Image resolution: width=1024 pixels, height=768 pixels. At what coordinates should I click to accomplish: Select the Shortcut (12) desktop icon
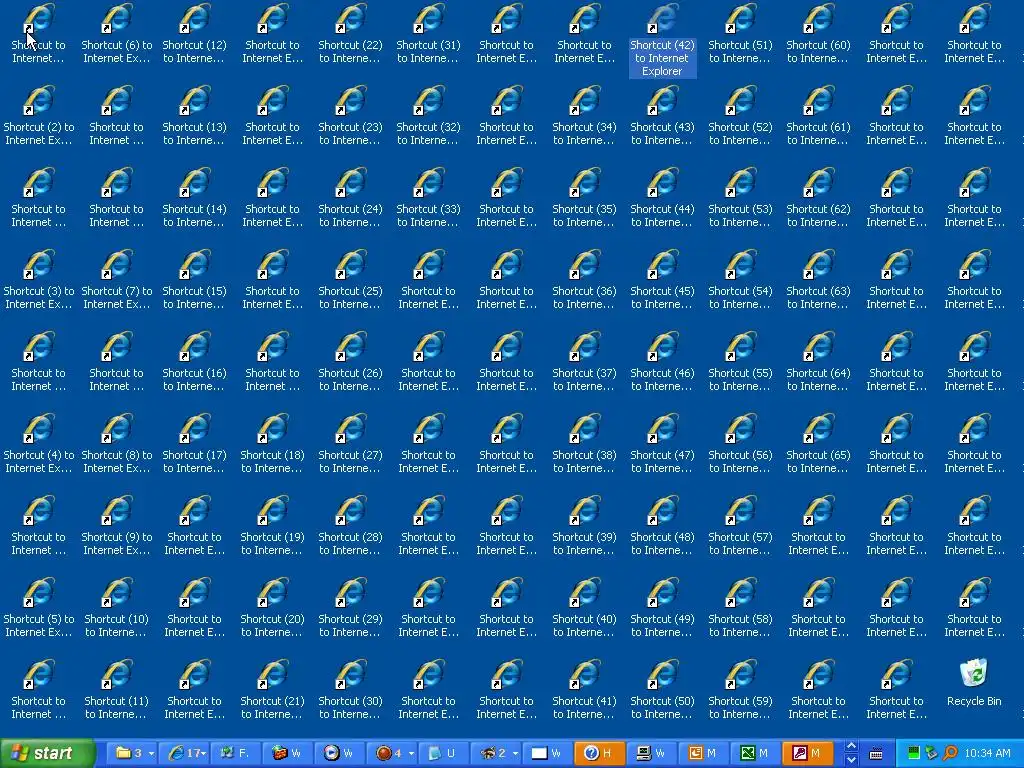coord(195,33)
